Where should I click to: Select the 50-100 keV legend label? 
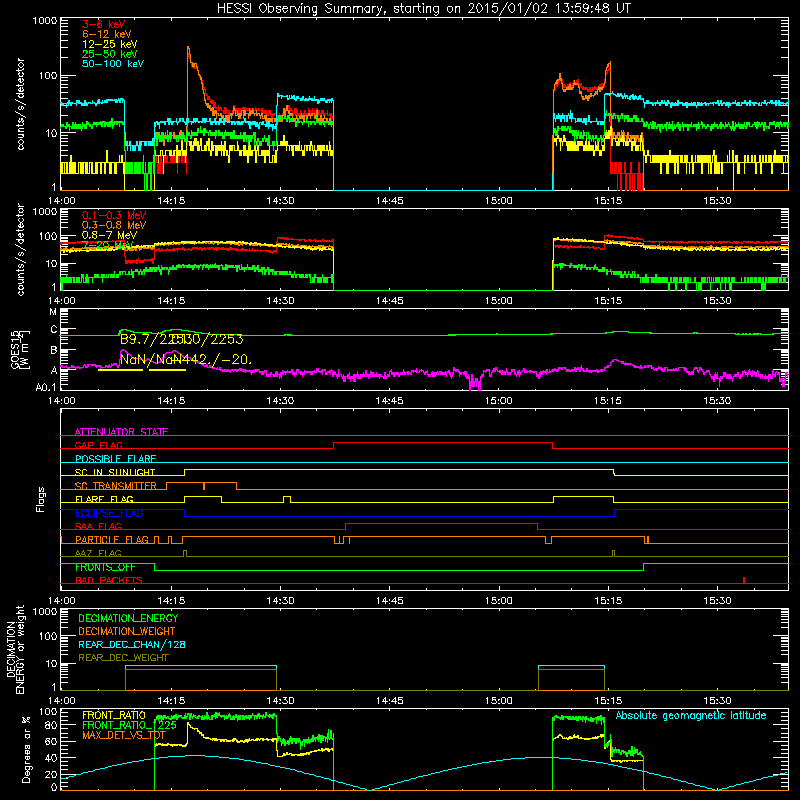(x=113, y=63)
